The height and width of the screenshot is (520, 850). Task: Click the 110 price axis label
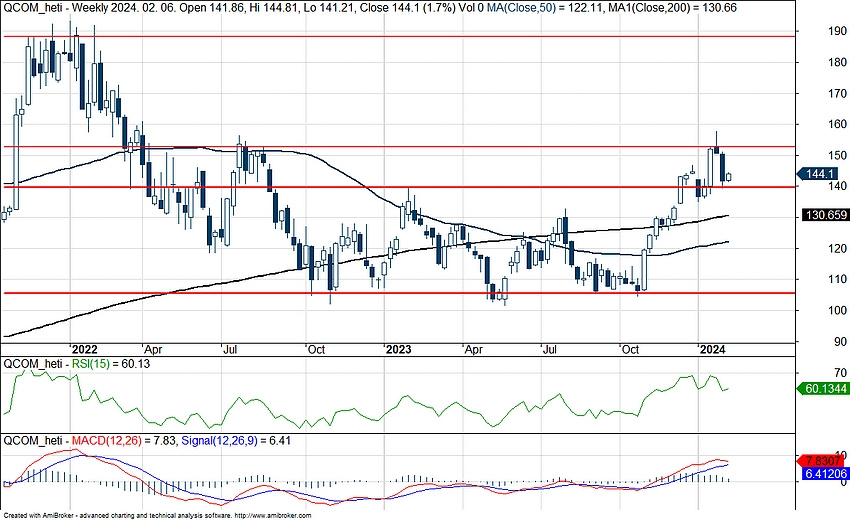coord(836,279)
